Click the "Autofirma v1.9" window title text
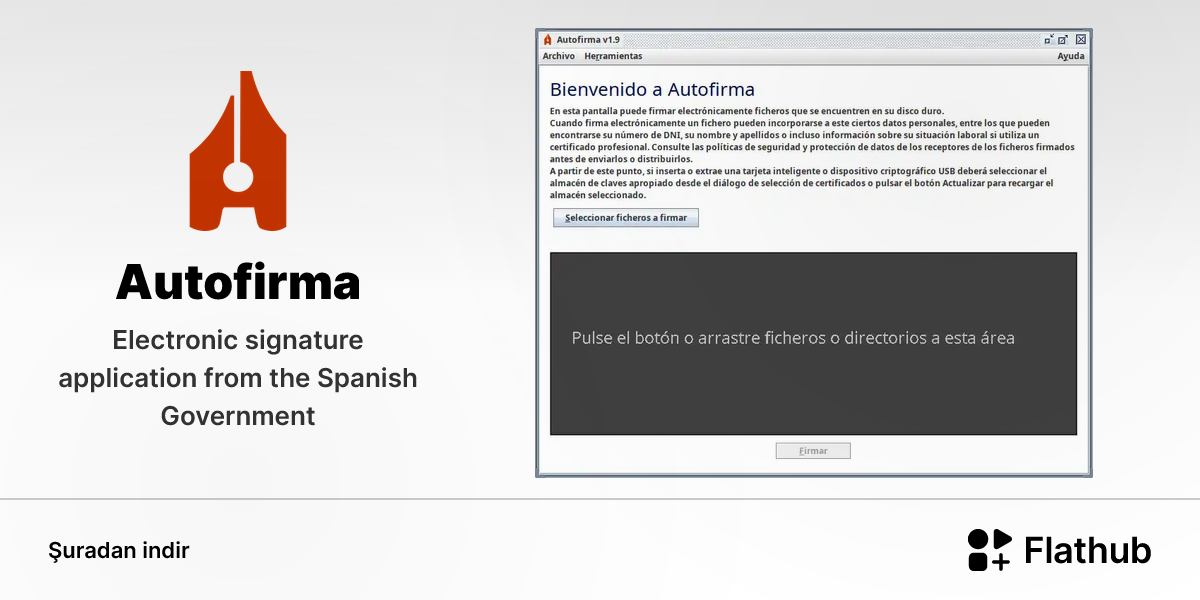Image resolution: width=1200 pixels, height=600 pixels. pyautogui.click(x=588, y=40)
